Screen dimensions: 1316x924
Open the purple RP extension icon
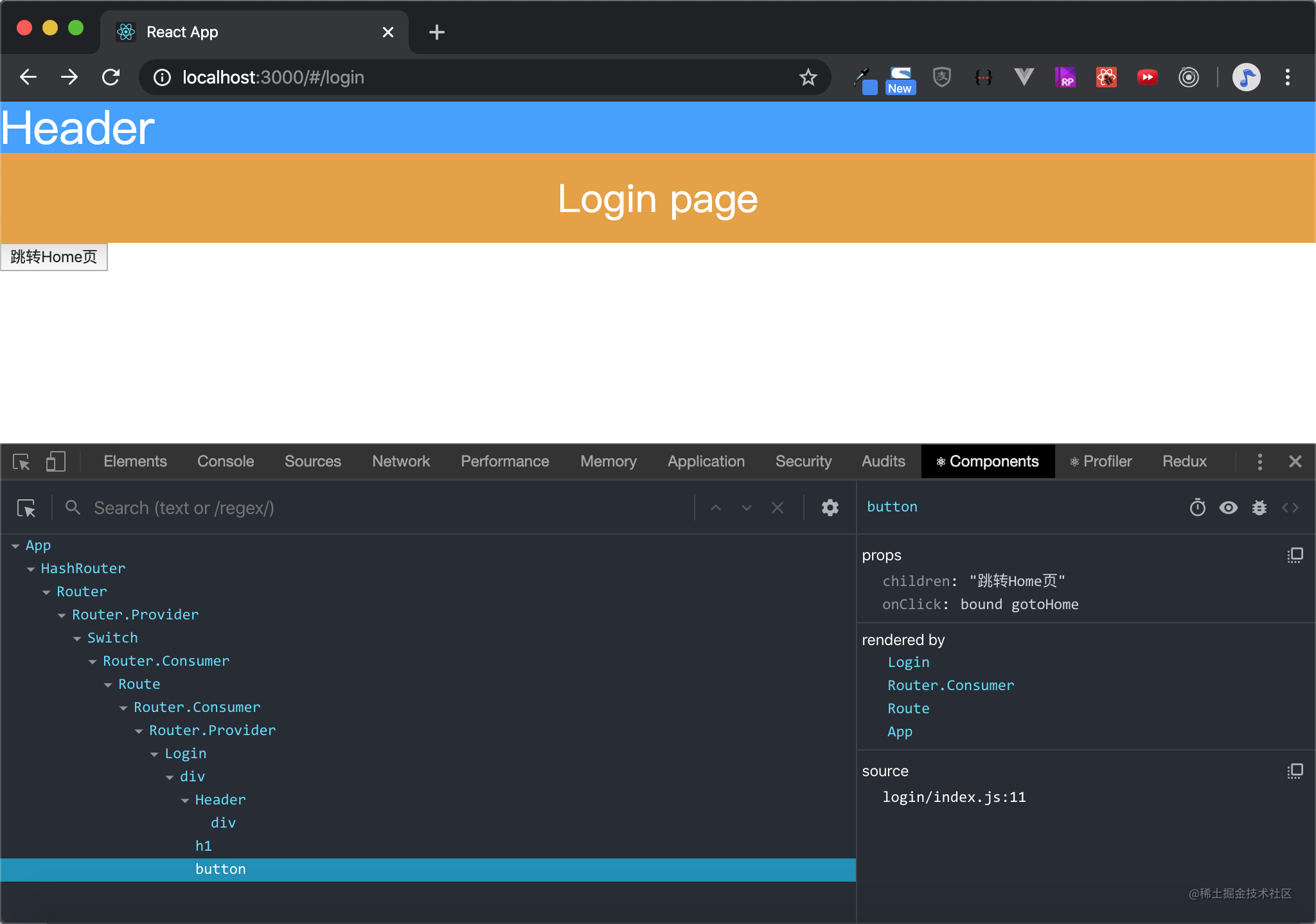pyautogui.click(x=1065, y=77)
